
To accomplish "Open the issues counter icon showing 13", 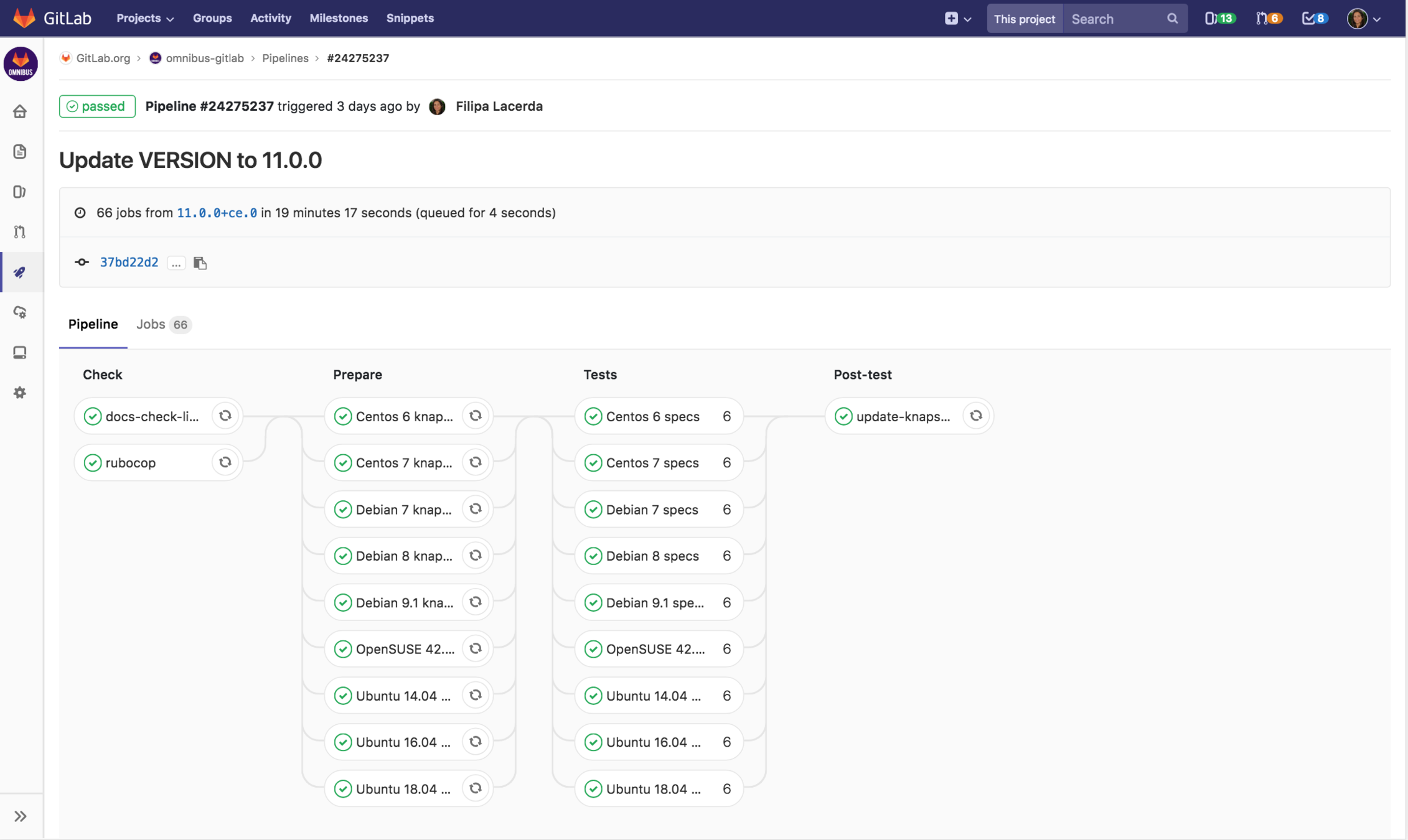I will [x=1219, y=19].
